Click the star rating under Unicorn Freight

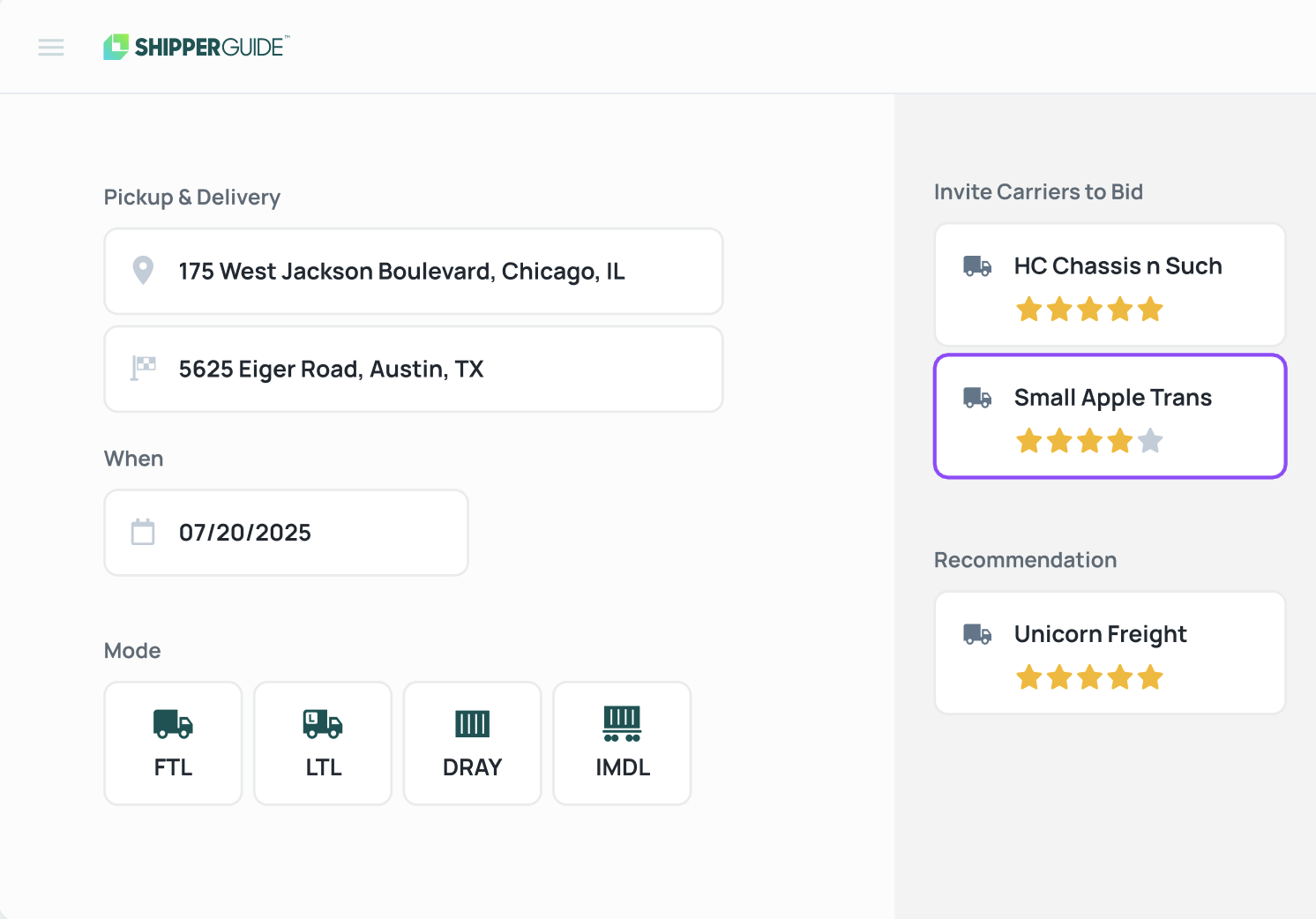point(1089,677)
